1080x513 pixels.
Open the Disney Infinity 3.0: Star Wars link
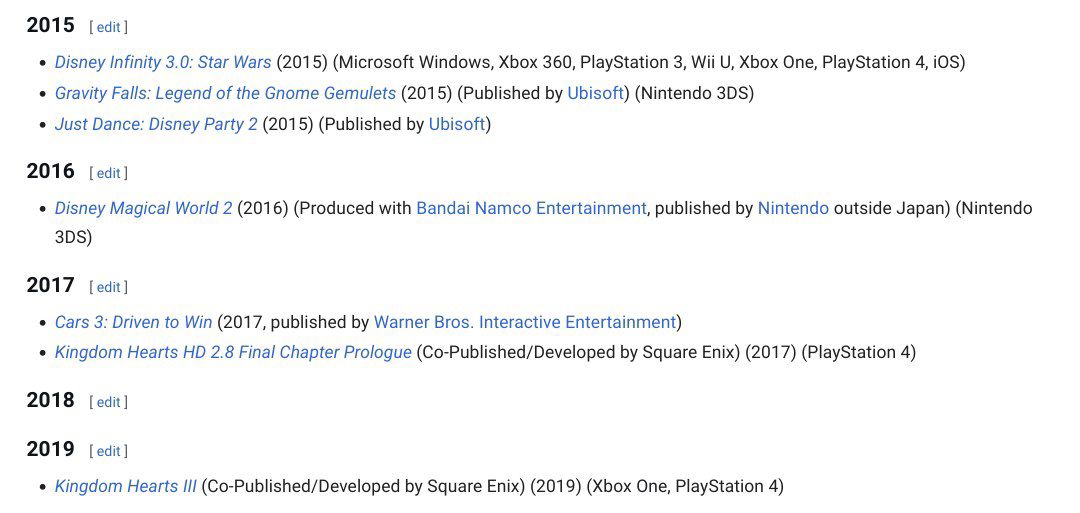coord(163,62)
